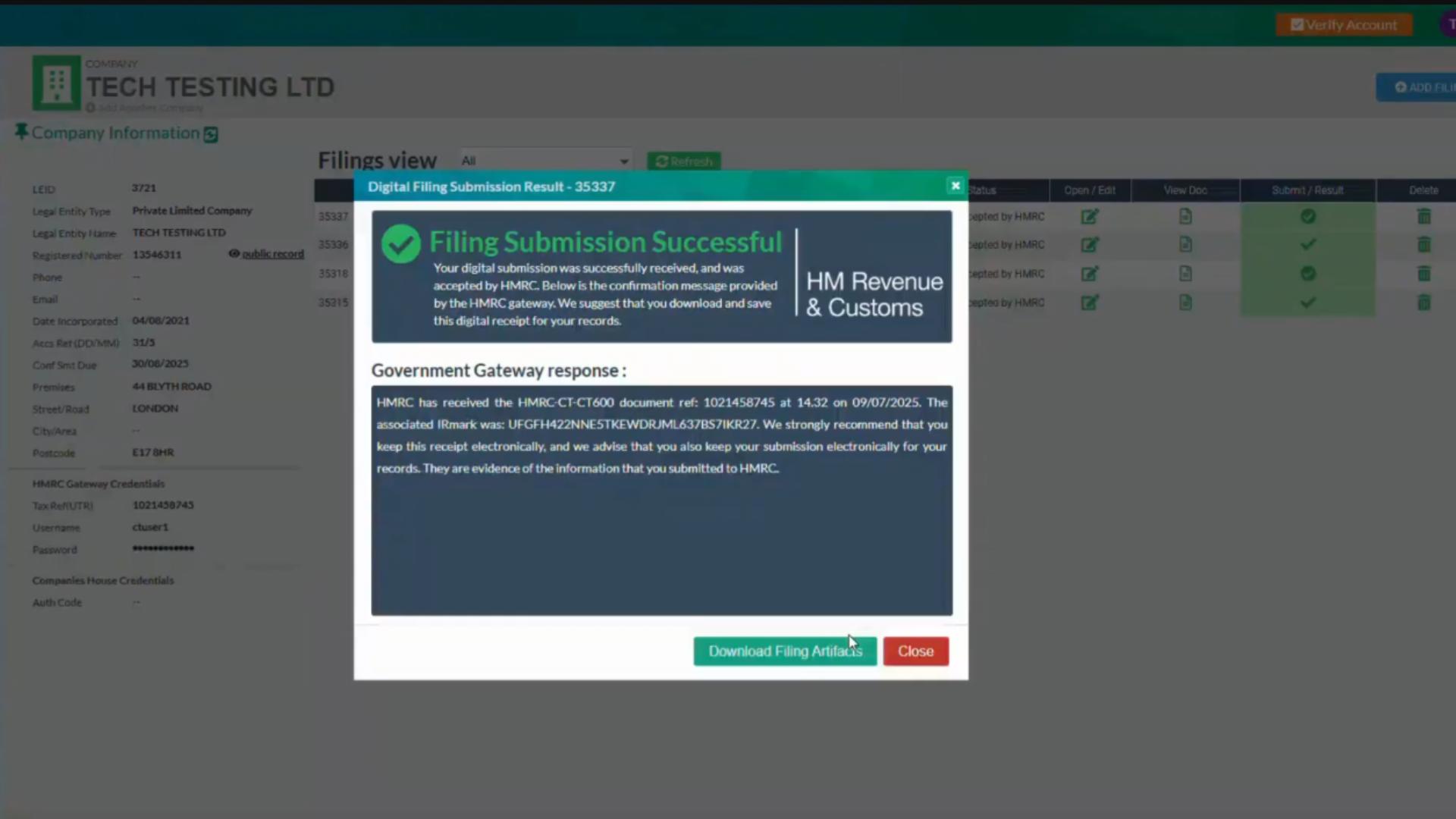Click the red Close button

tap(915, 651)
